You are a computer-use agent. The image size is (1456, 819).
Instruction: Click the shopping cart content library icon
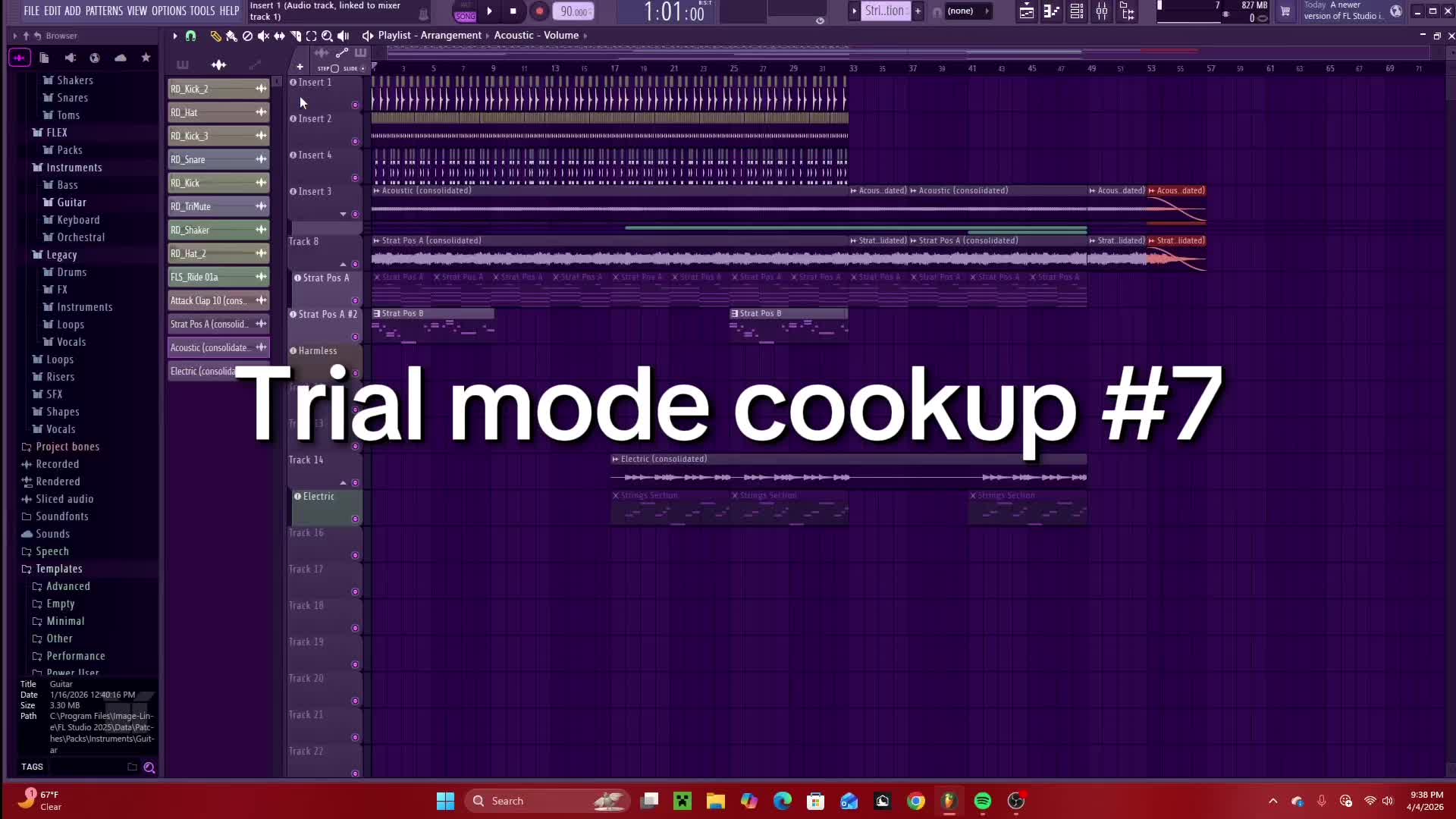[1285, 11]
